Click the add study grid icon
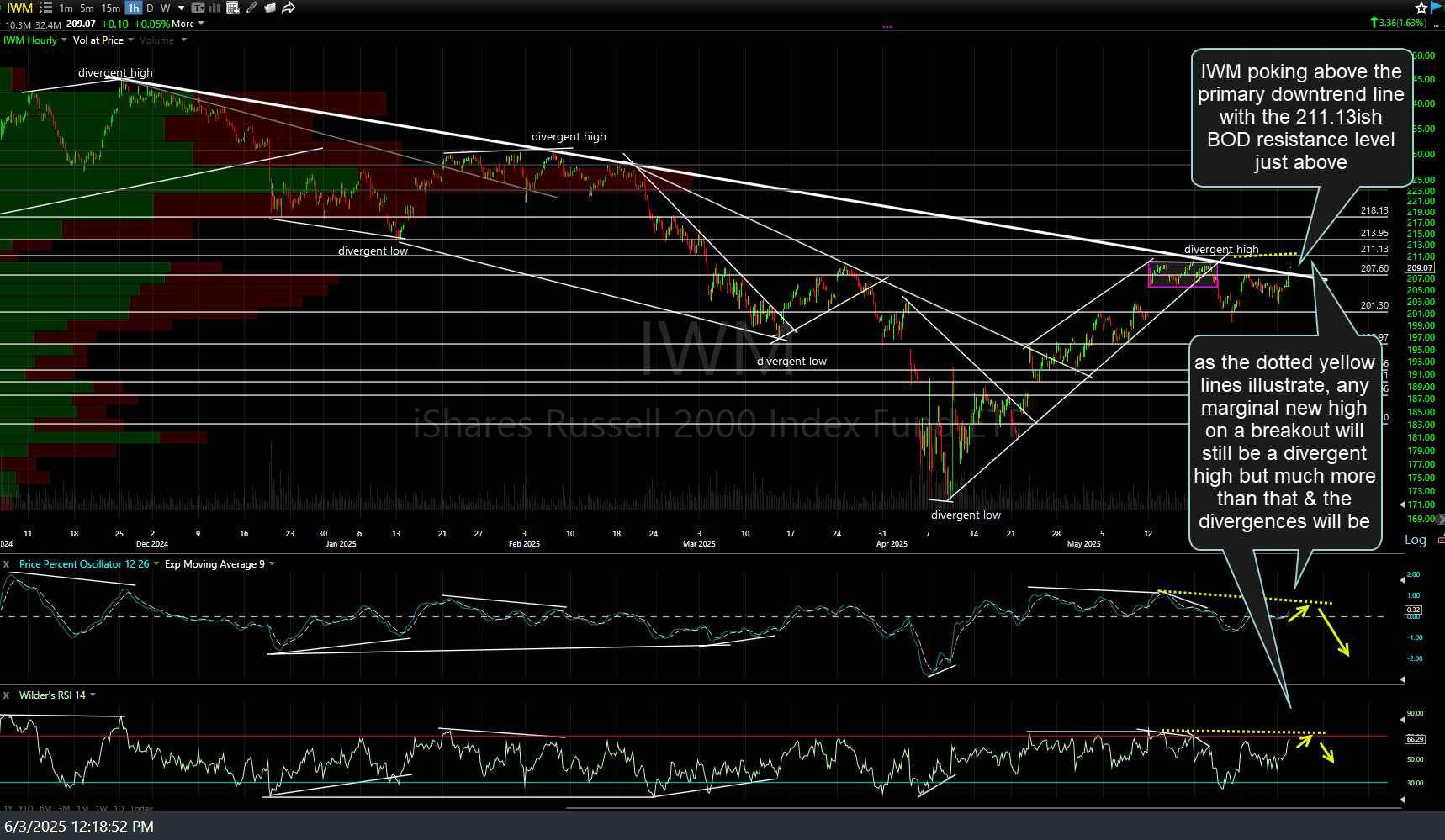1445x840 pixels. [233, 8]
